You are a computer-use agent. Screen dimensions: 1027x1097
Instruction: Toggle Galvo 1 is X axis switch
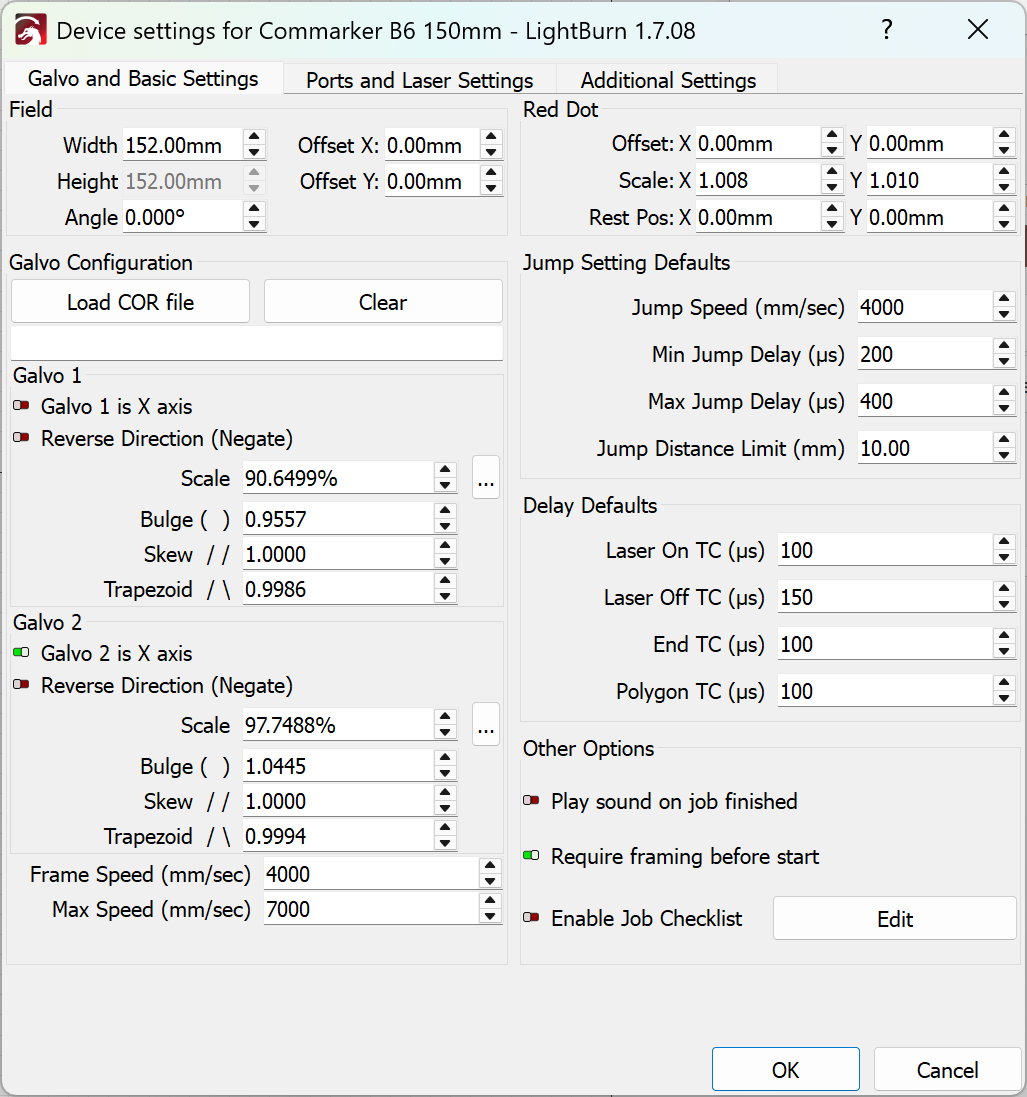22,407
